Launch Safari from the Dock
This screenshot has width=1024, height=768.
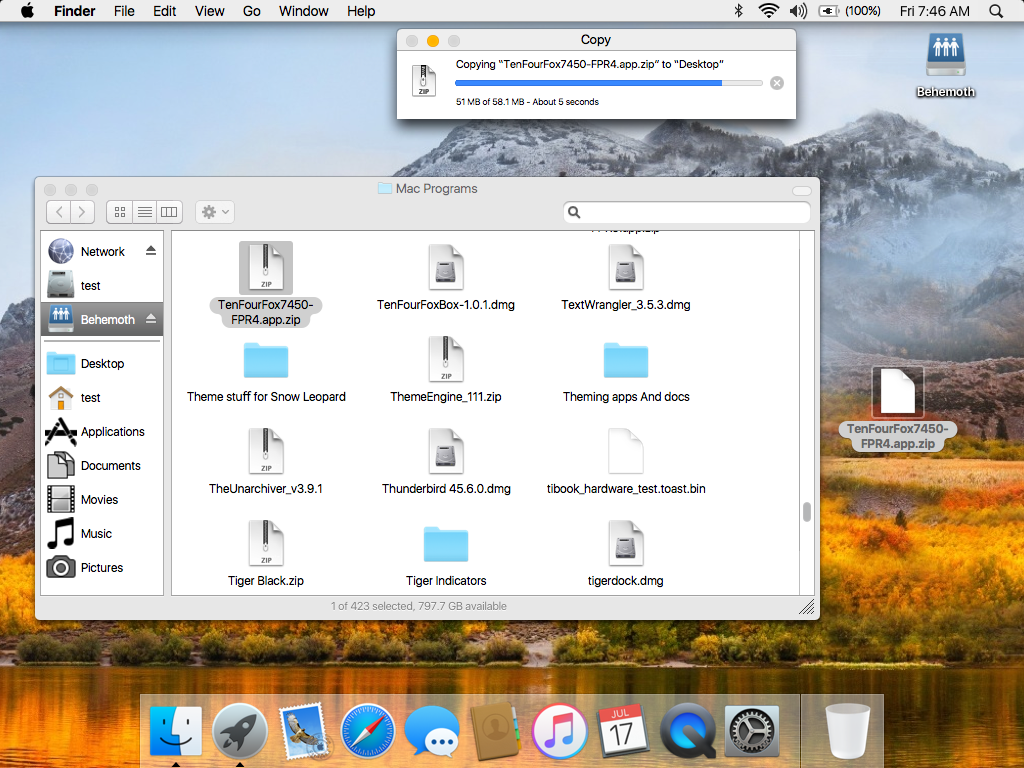coord(368,731)
